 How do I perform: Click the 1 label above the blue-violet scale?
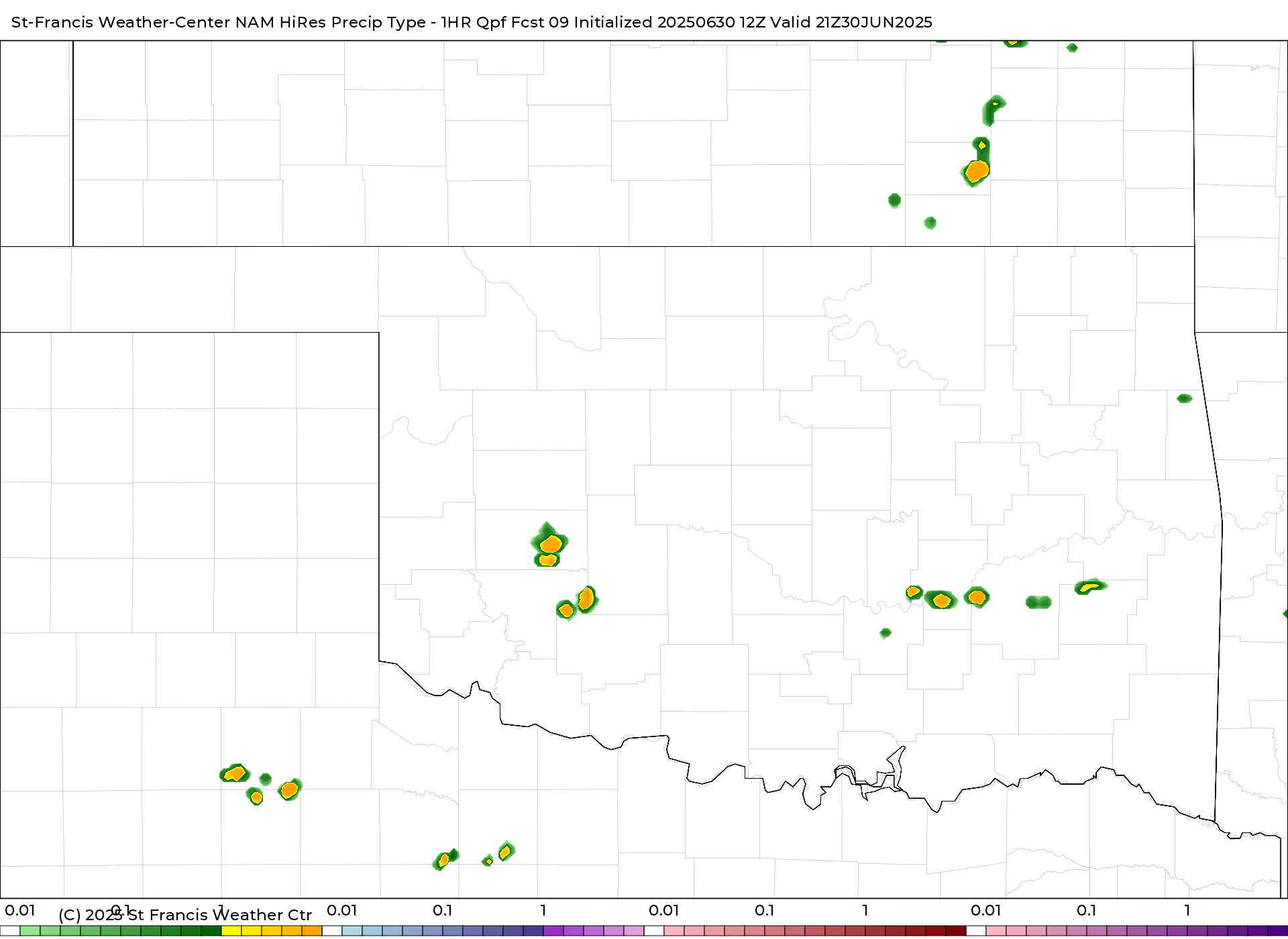coord(543,910)
